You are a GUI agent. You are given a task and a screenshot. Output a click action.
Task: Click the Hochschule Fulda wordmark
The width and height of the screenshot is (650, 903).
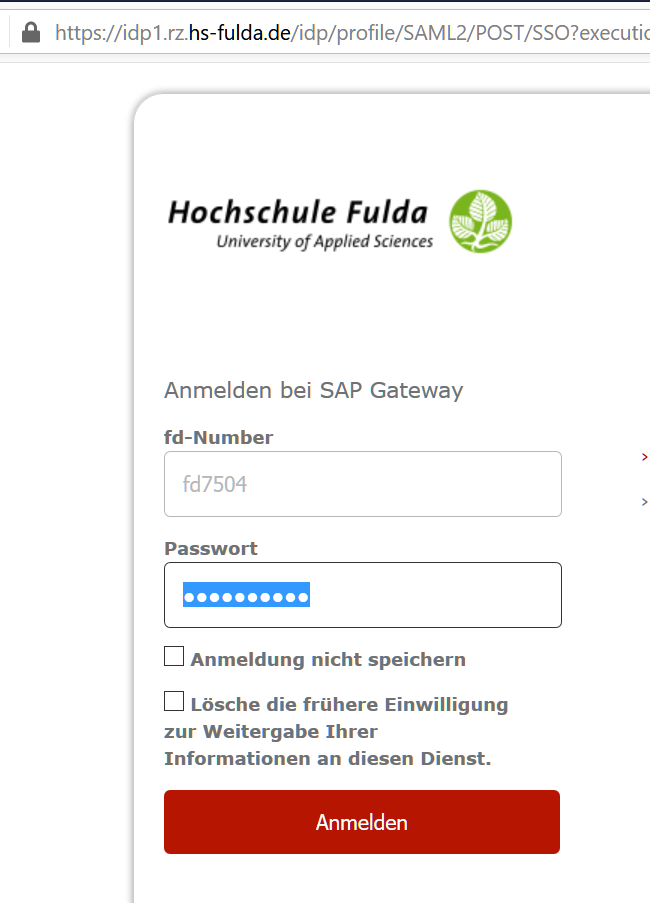click(298, 212)
